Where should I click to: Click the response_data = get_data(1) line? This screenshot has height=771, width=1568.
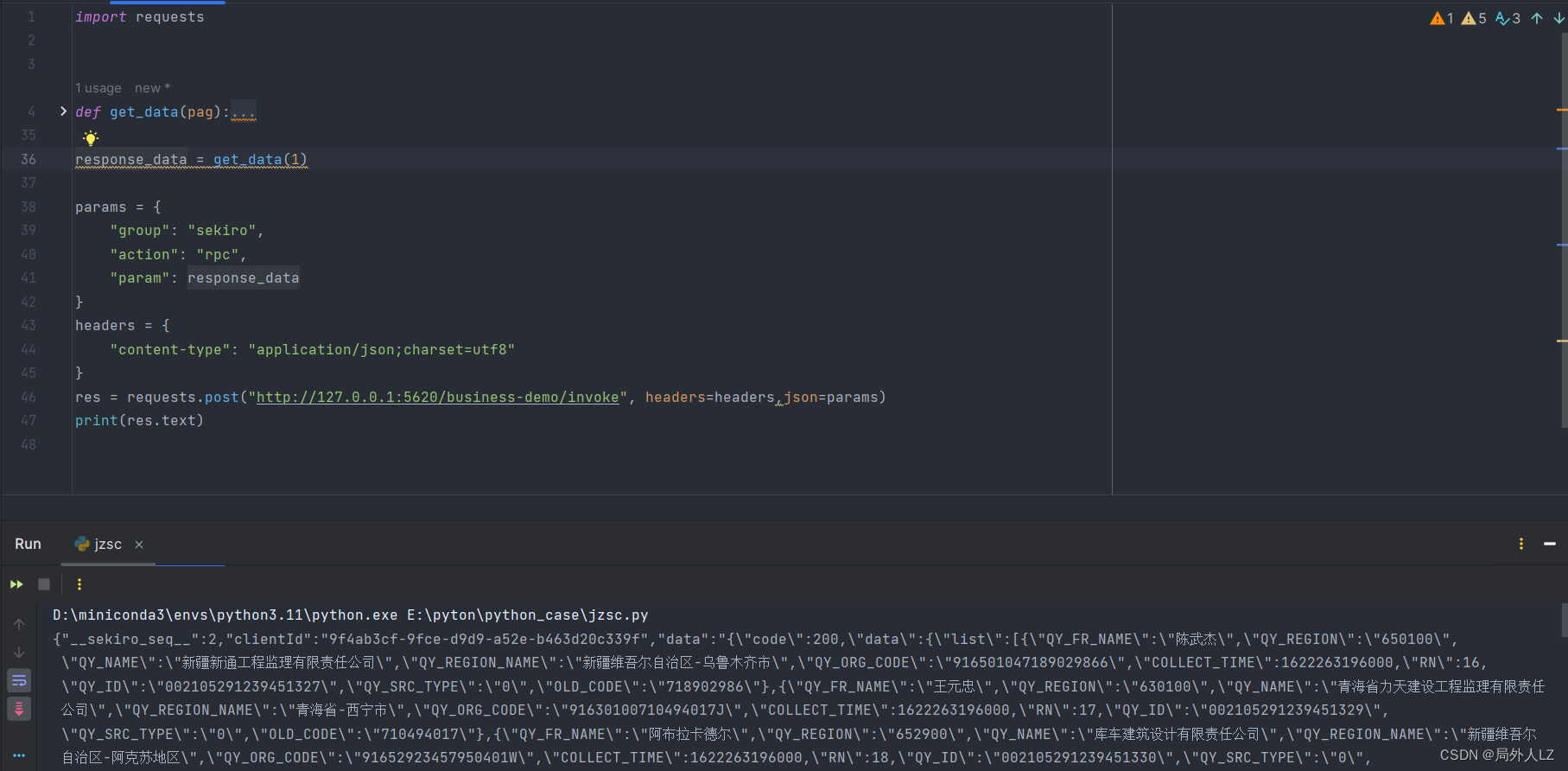coord(191,159)
